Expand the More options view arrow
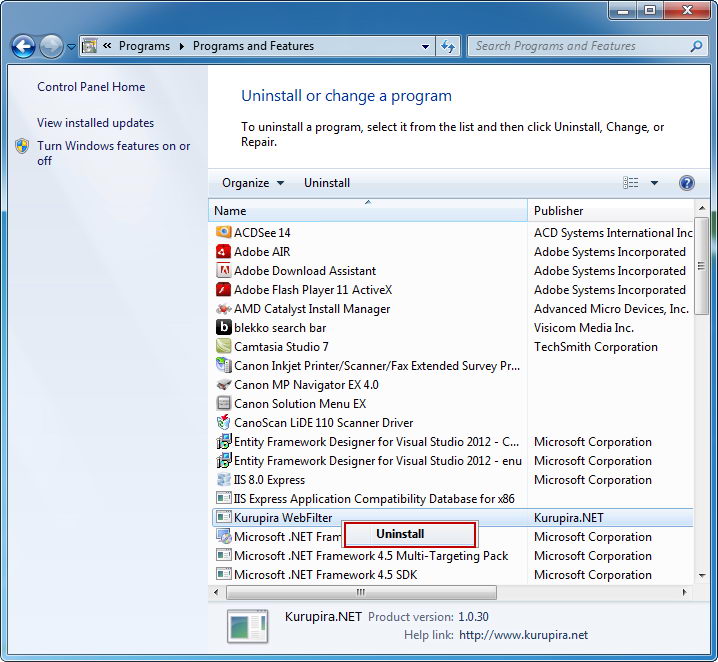Screen dimensions: 718x662 coord(654,183)
